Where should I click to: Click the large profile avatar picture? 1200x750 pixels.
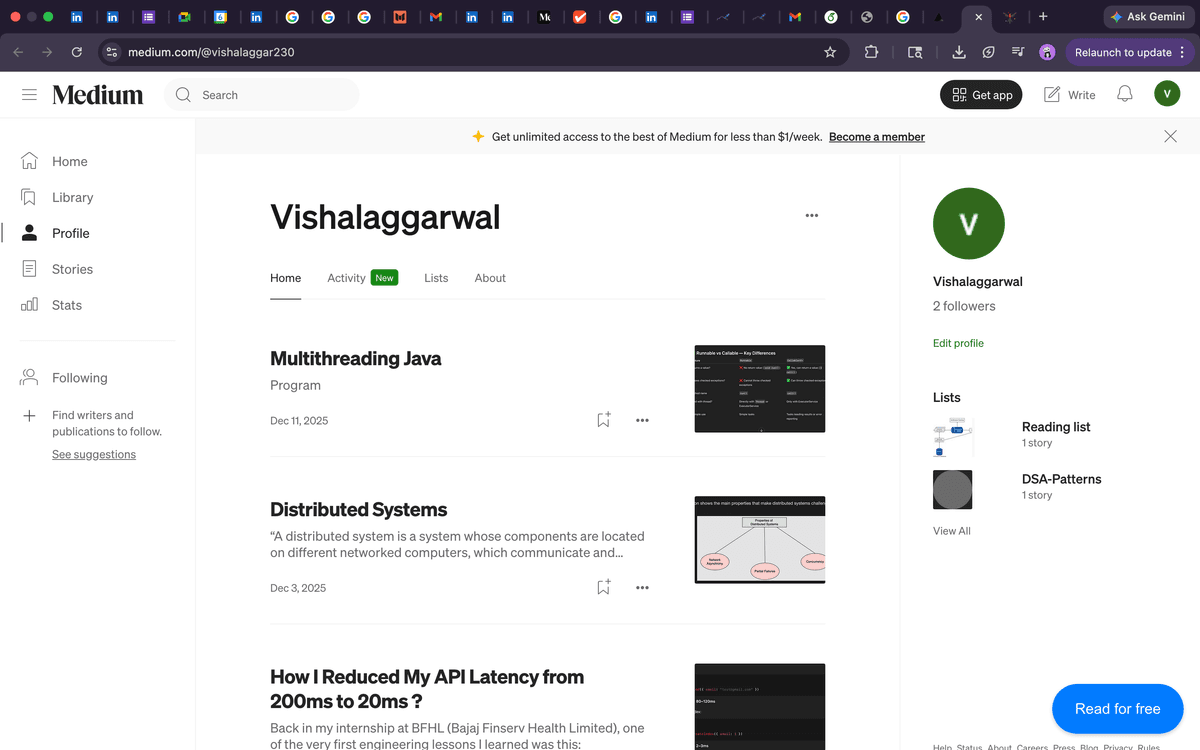coord(969,224)
